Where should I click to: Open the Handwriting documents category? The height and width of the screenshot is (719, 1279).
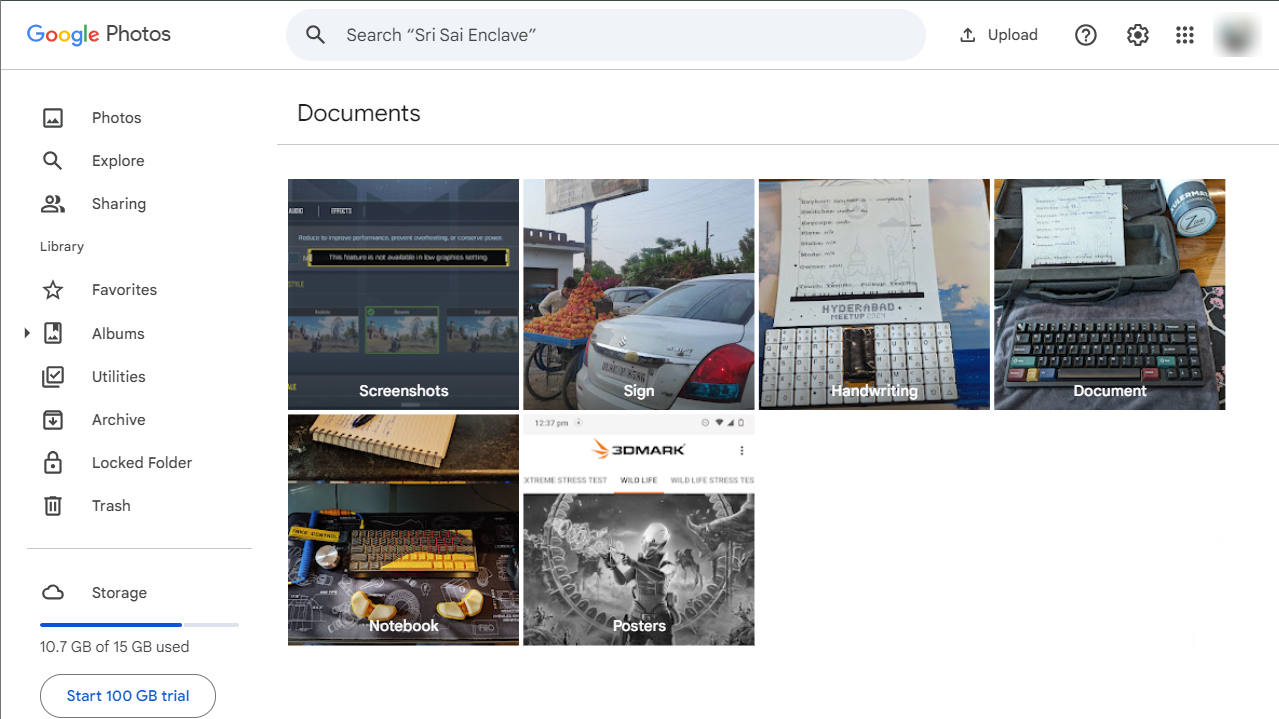[x=873, y=294]
